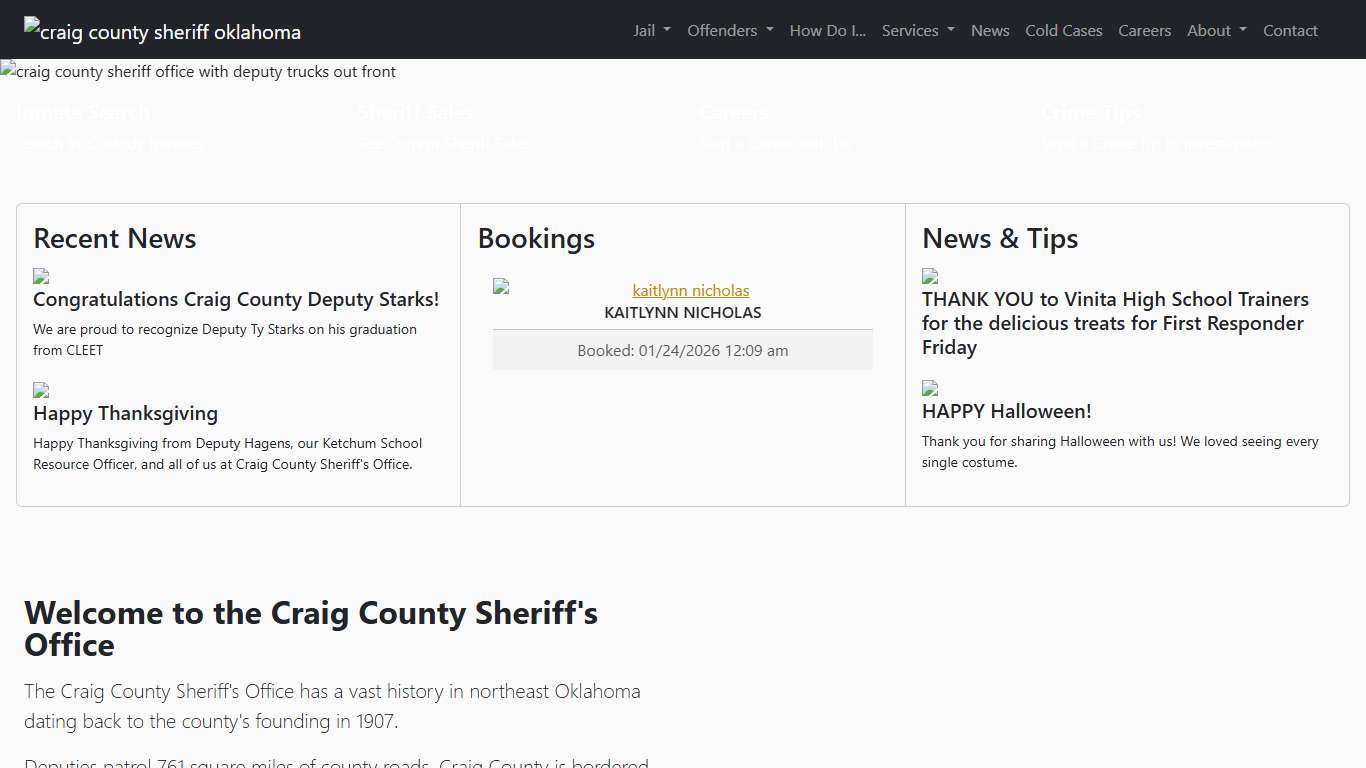Expand the Services dropdown menu
The image size is (1366, 768).
point(917,30)
